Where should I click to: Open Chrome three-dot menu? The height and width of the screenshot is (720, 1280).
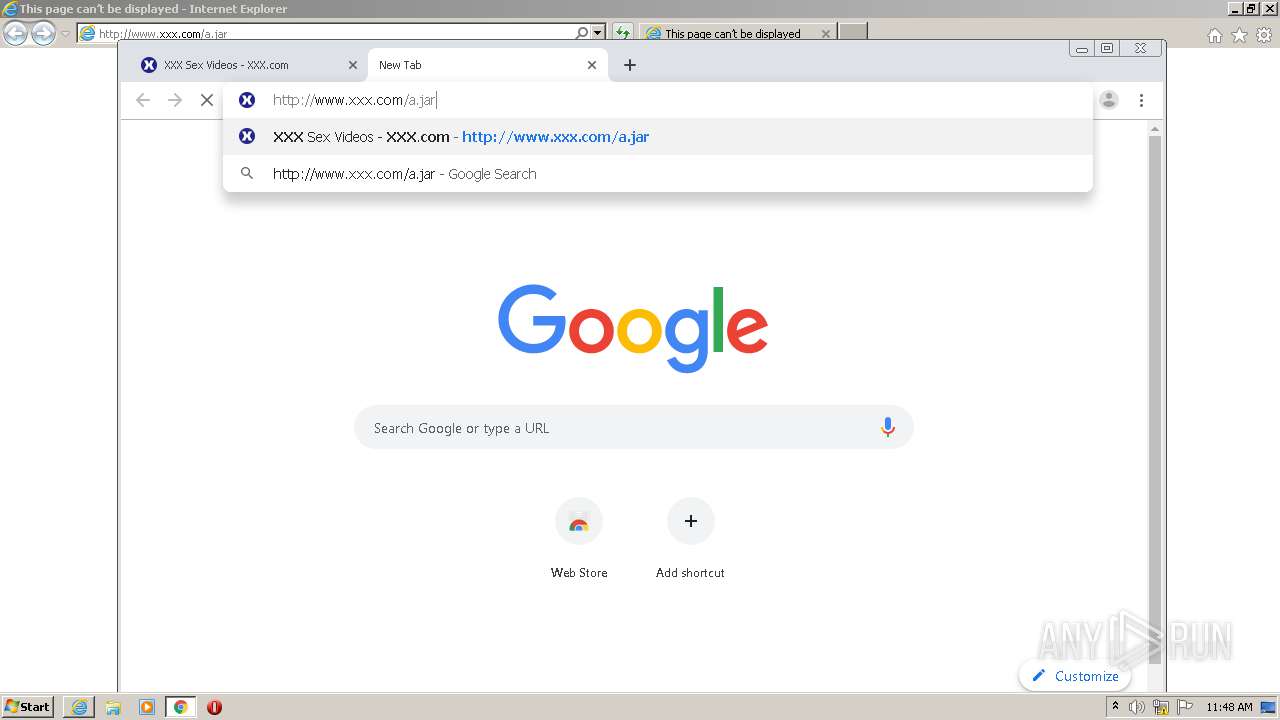coord(1141,100)
